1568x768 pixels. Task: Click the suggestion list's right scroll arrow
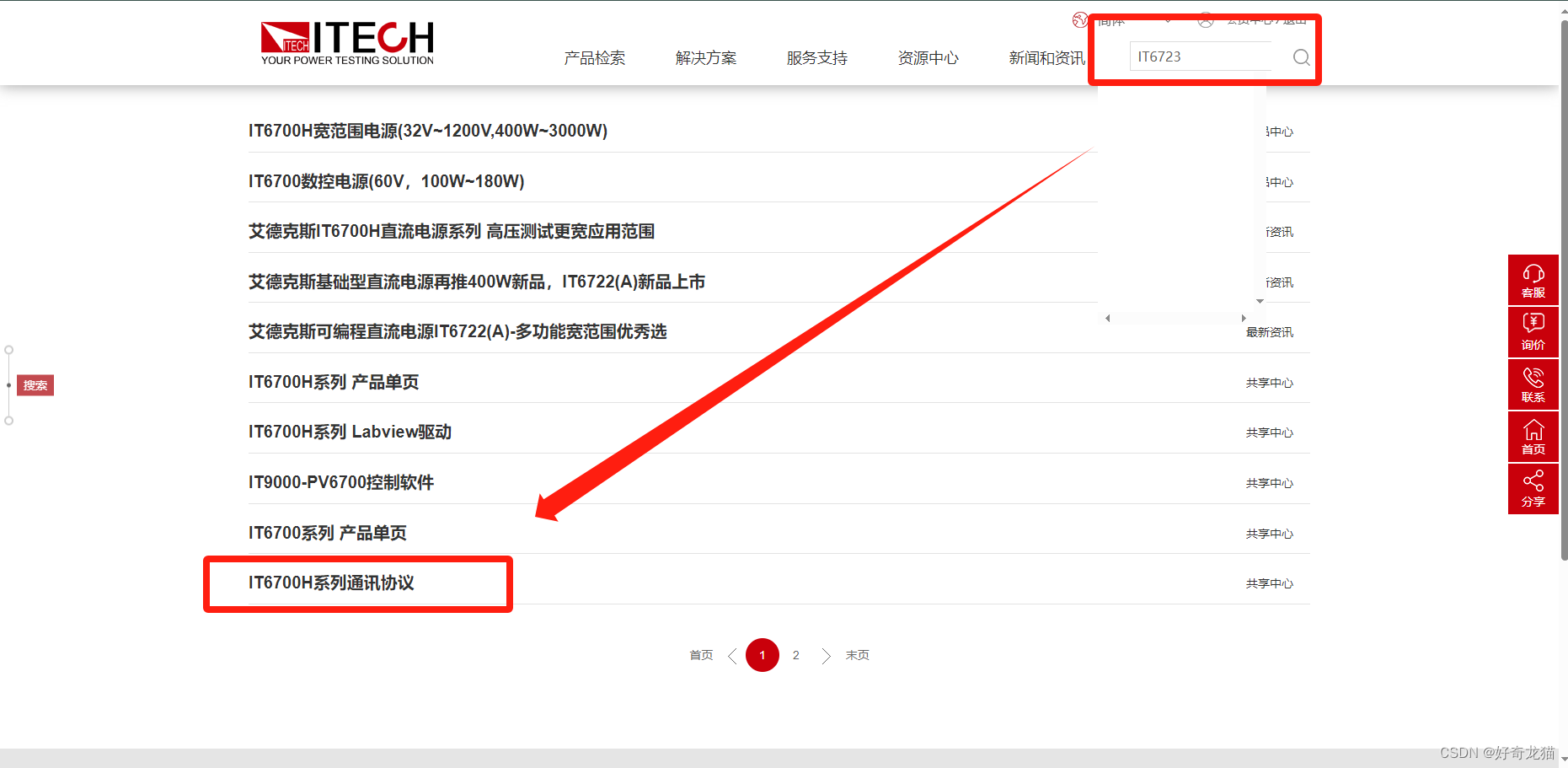pyautogui.click(x=1244, y=318)
